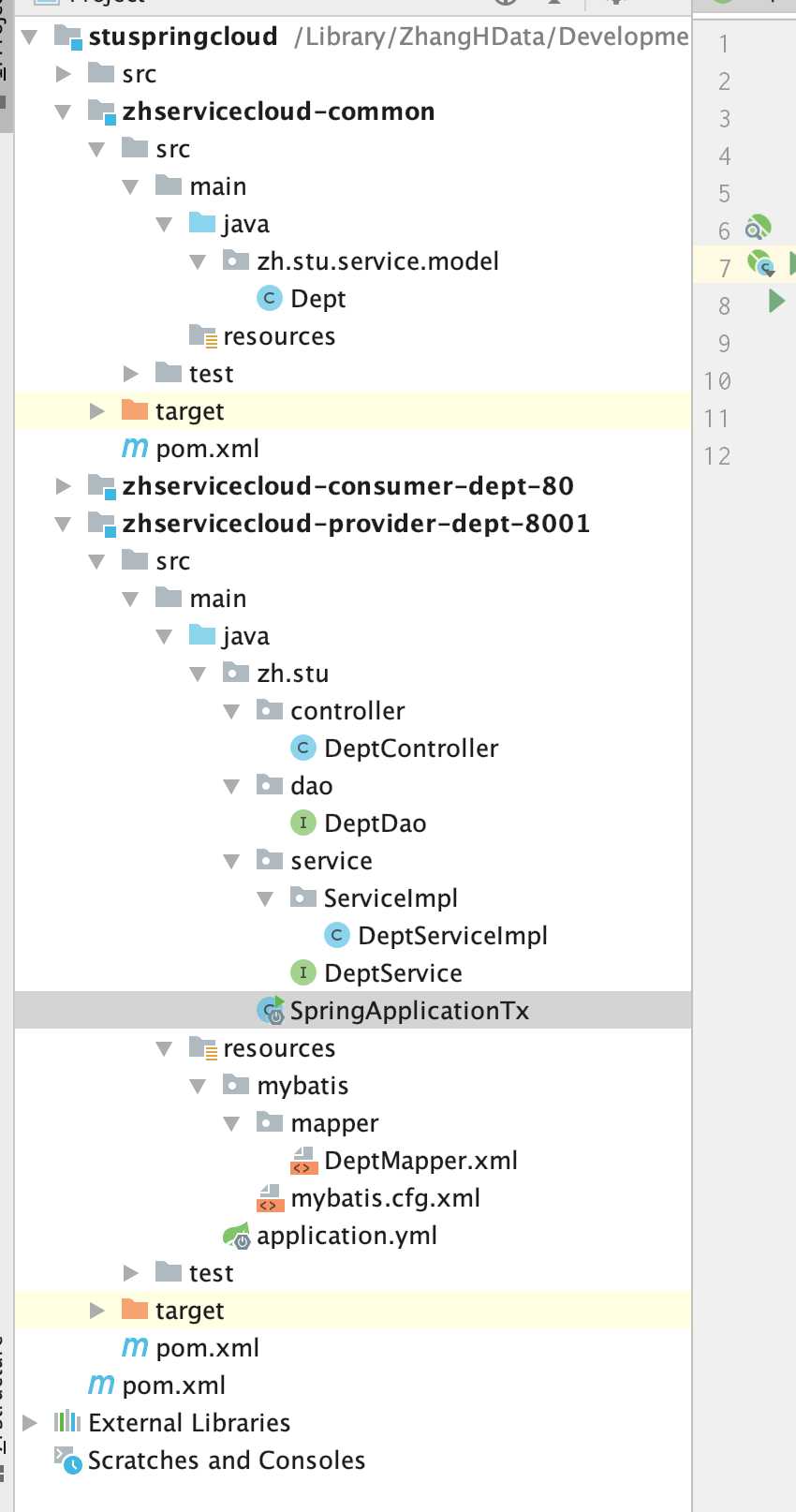
Task: Select the Dept class icon
Action: click(270, 298)
